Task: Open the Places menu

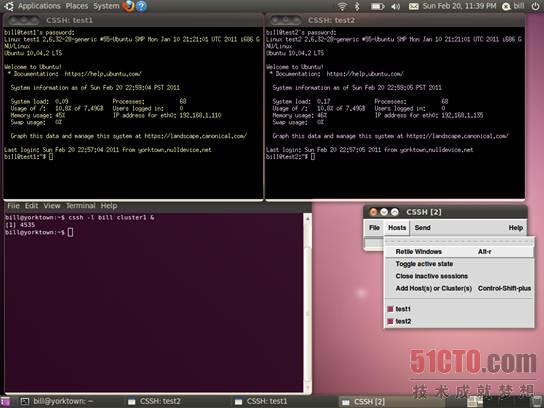Action: [x=77, y=6]
